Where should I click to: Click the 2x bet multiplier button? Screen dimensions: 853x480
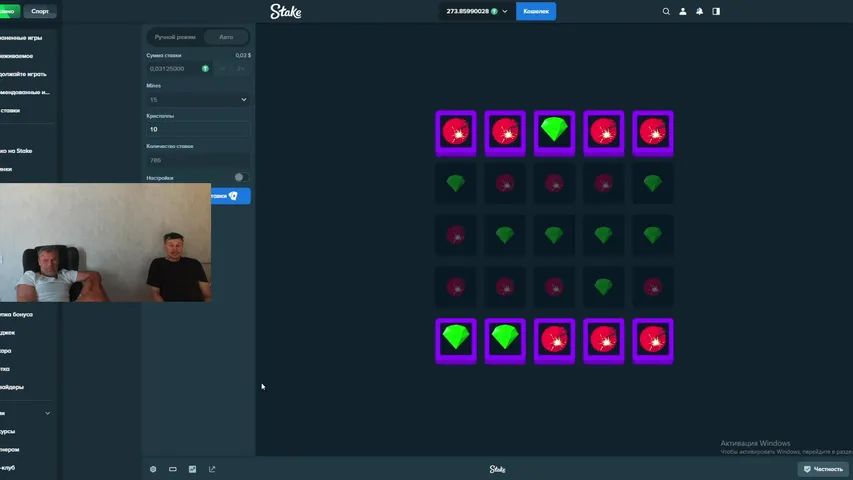click(240, 69)
